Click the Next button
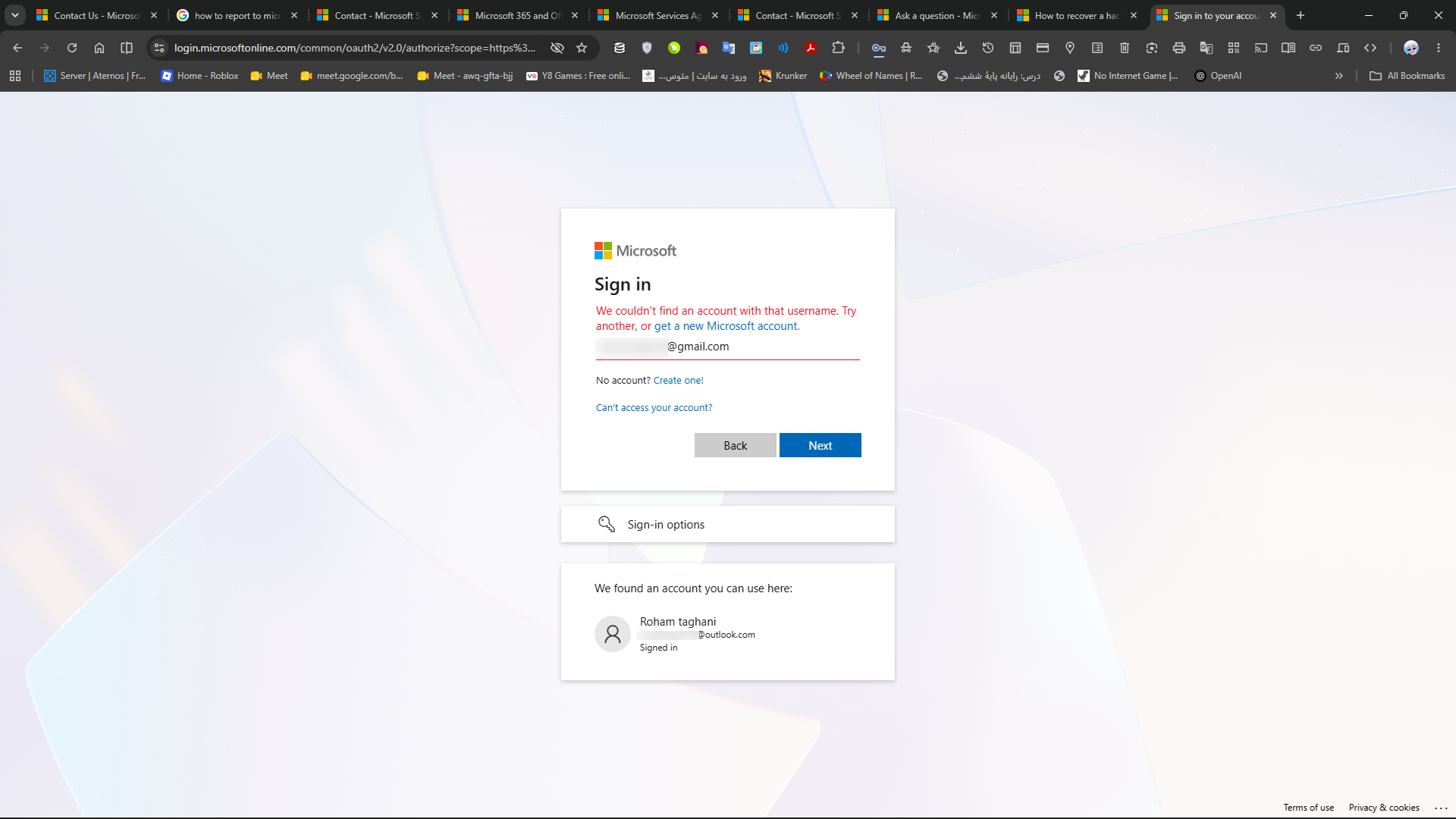Viewport: 1456px width, 819px height. pos(821,445)
